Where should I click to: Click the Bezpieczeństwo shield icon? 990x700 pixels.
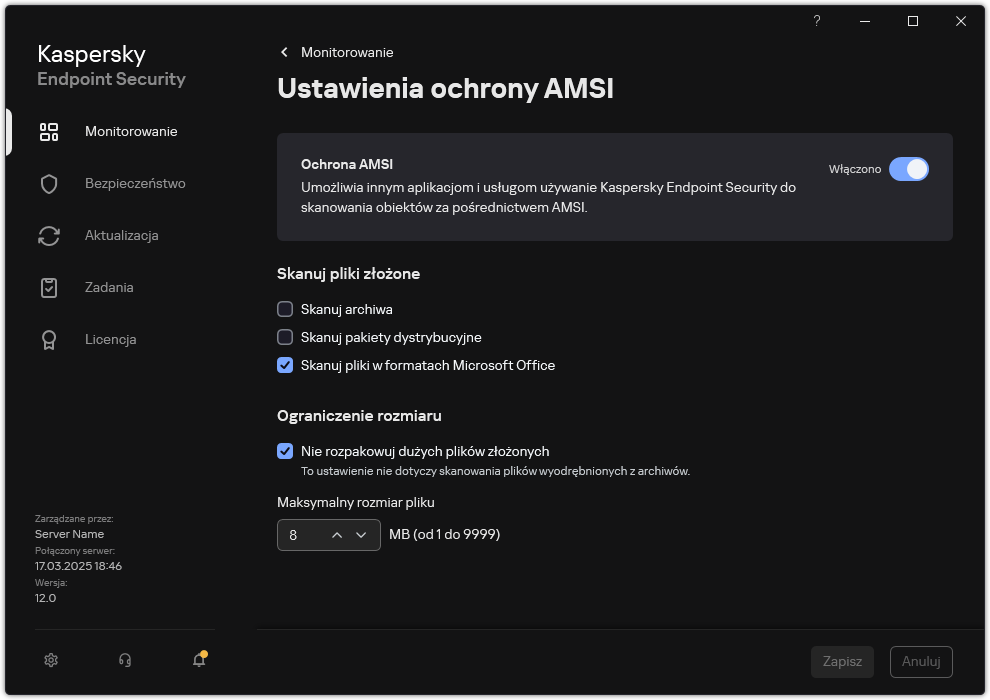tap(49, 184)
